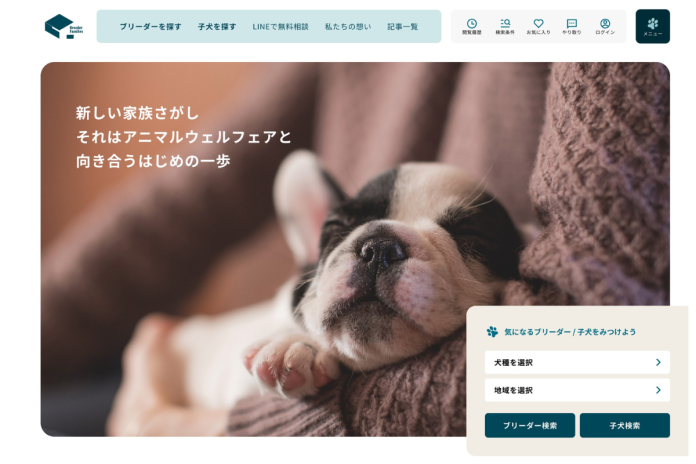
Task: Open the ブリーダーを探す menu item
Action: click(150, 27)
